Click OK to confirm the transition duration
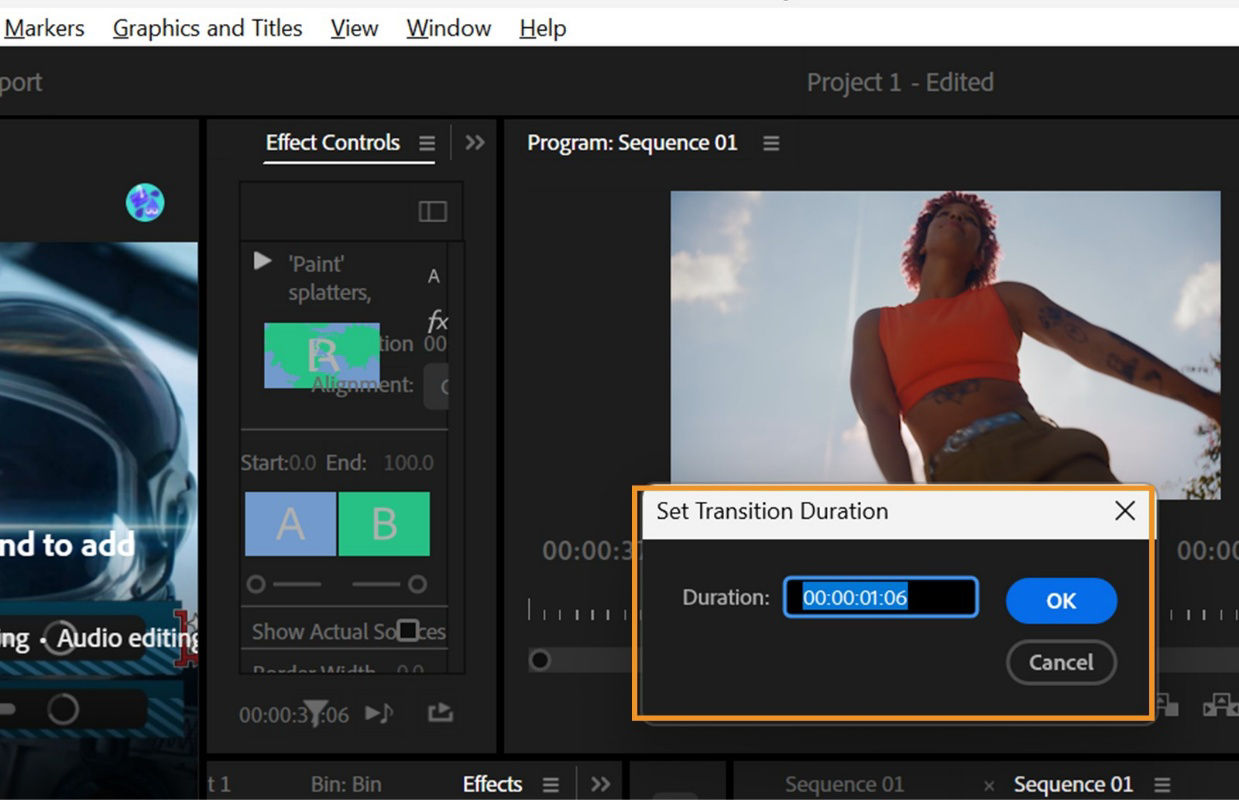 tap(1061, 600)
